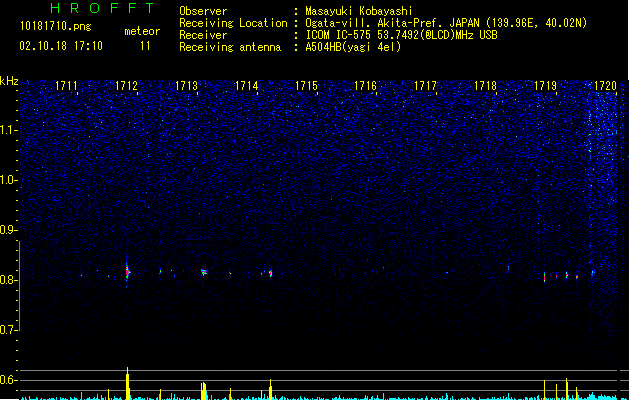
Task: Click the date stamp 02.10.18 17:10
Action: [61, 46]
